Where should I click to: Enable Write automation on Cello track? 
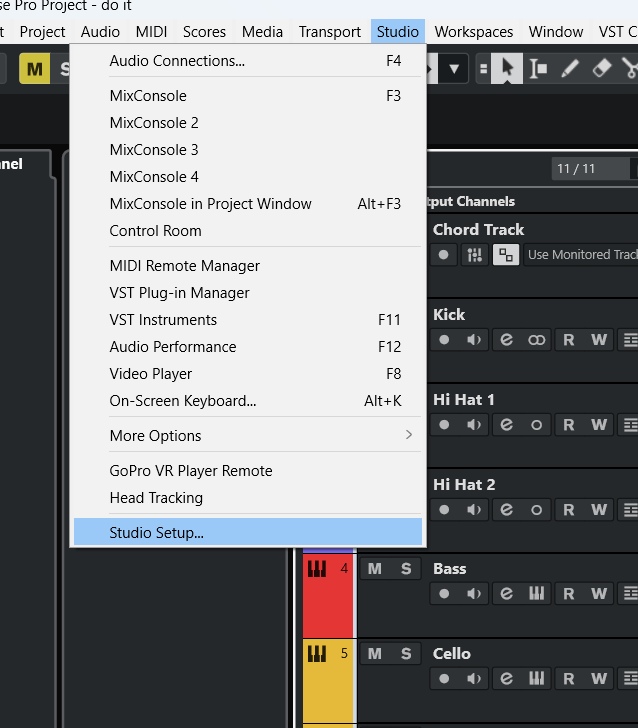pos(599,679)
